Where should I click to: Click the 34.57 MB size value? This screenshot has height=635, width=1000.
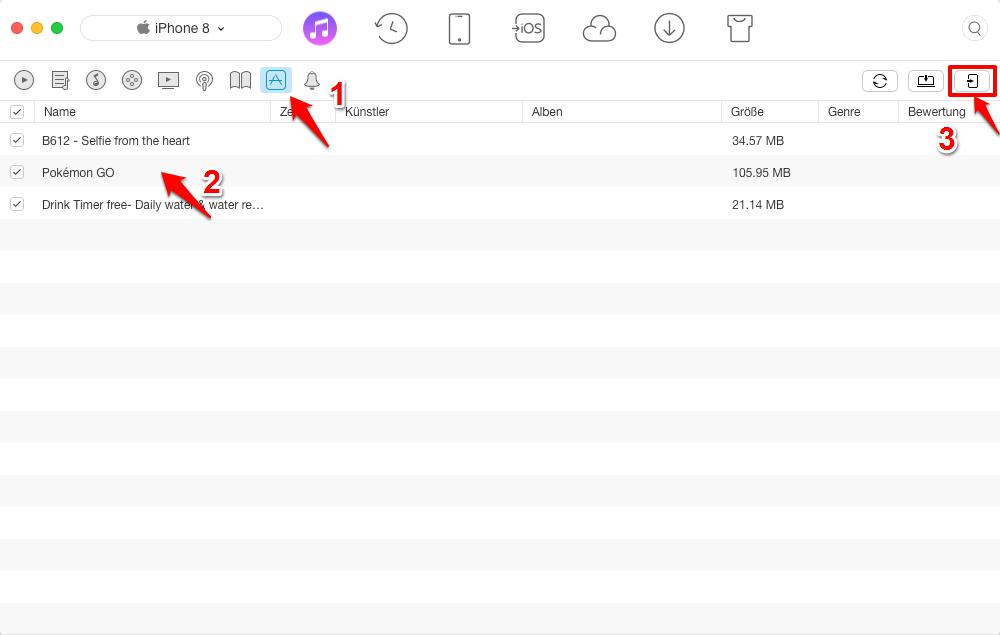click(x=758, y=141)
